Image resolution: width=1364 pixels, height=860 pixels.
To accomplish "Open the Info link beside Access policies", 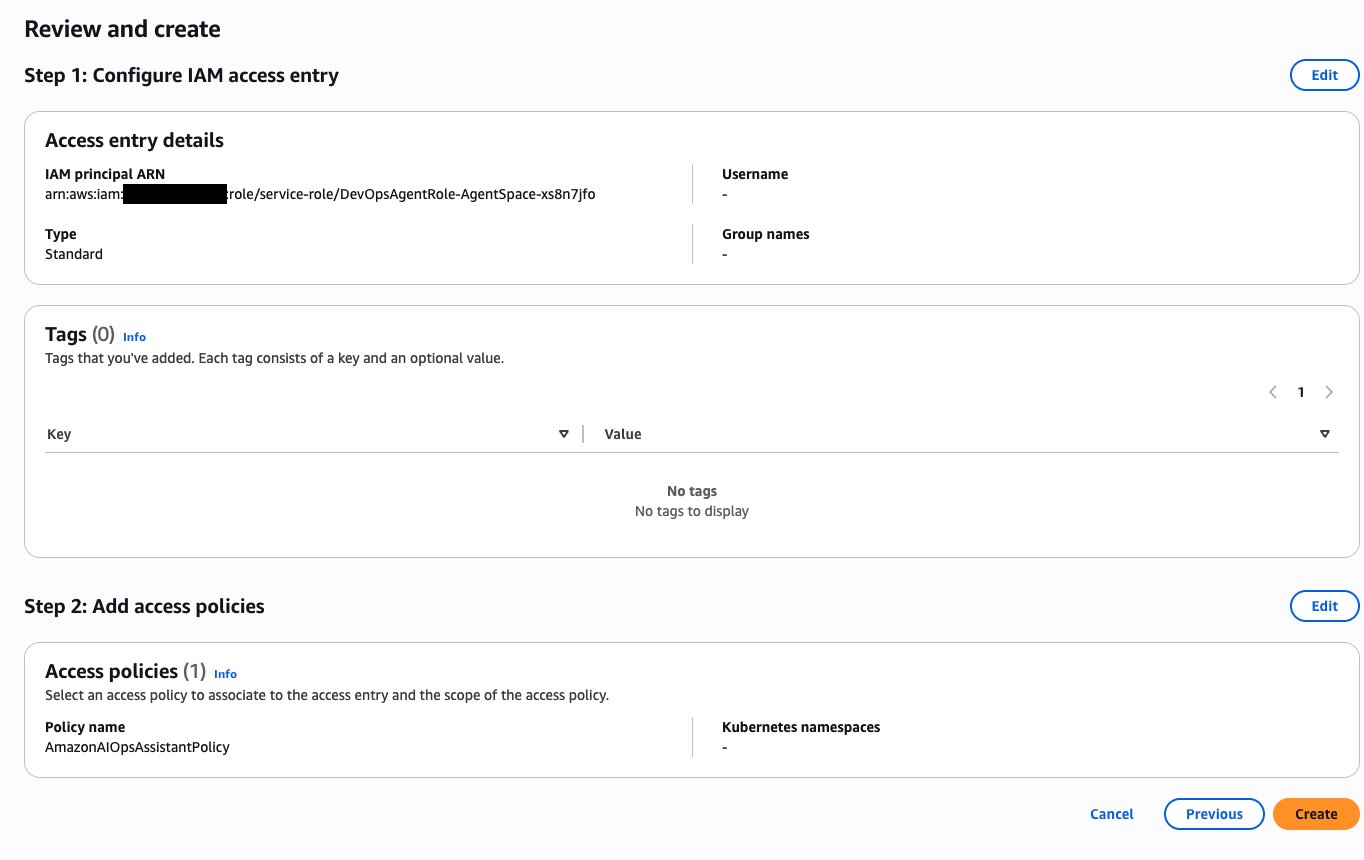I will [225, 674].
